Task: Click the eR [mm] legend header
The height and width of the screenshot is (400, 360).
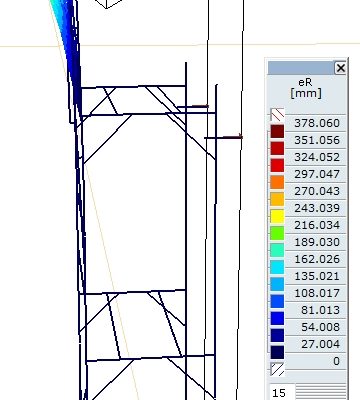Action: (306, 88)
